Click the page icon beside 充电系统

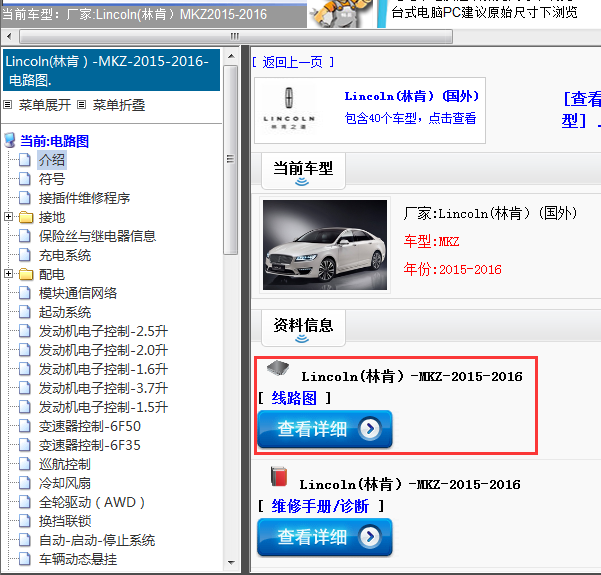pos(25,255)
